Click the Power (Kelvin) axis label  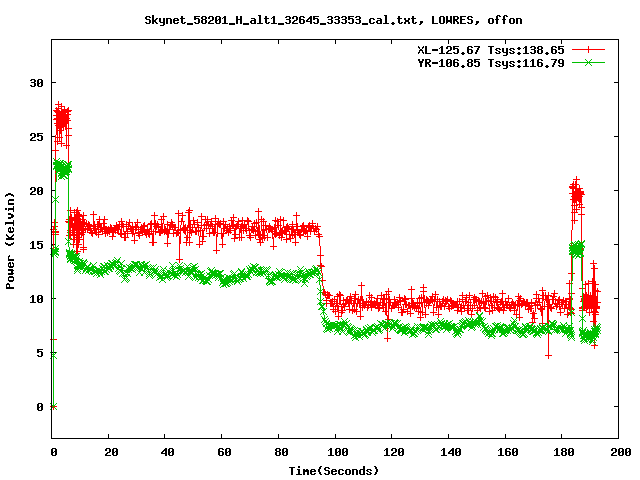click(10, 241)
